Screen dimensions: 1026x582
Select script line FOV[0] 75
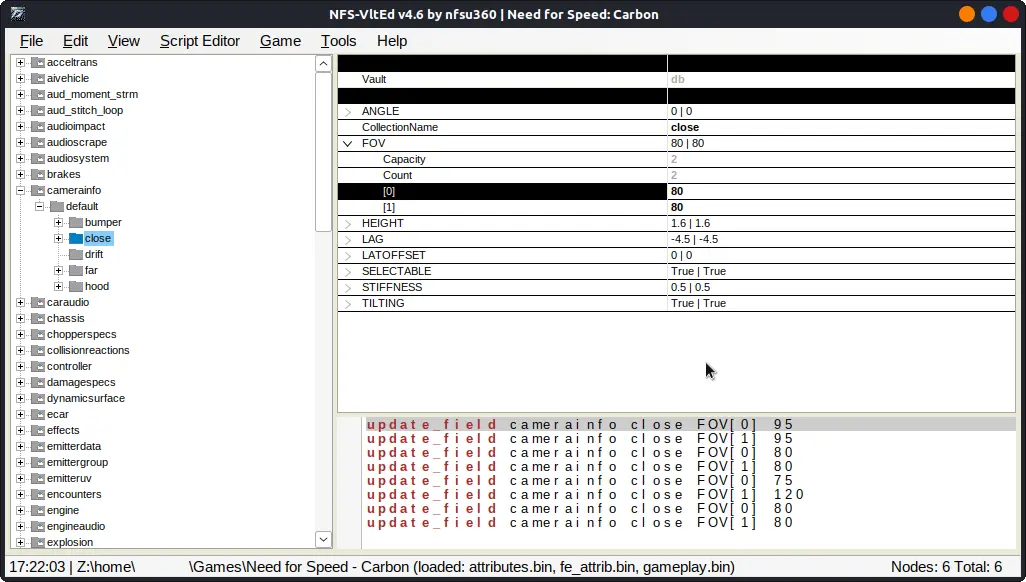[x=579, y=481]
